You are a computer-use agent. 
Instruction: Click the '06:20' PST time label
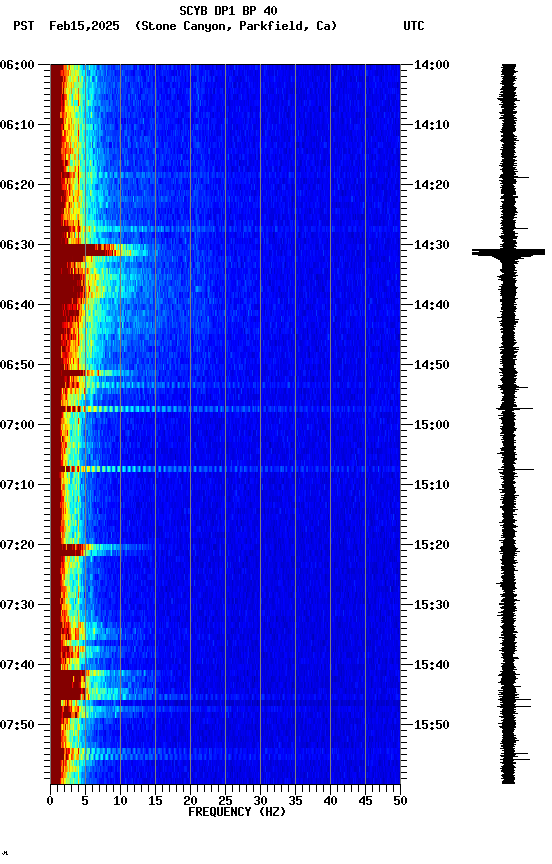tap(17, 185)
